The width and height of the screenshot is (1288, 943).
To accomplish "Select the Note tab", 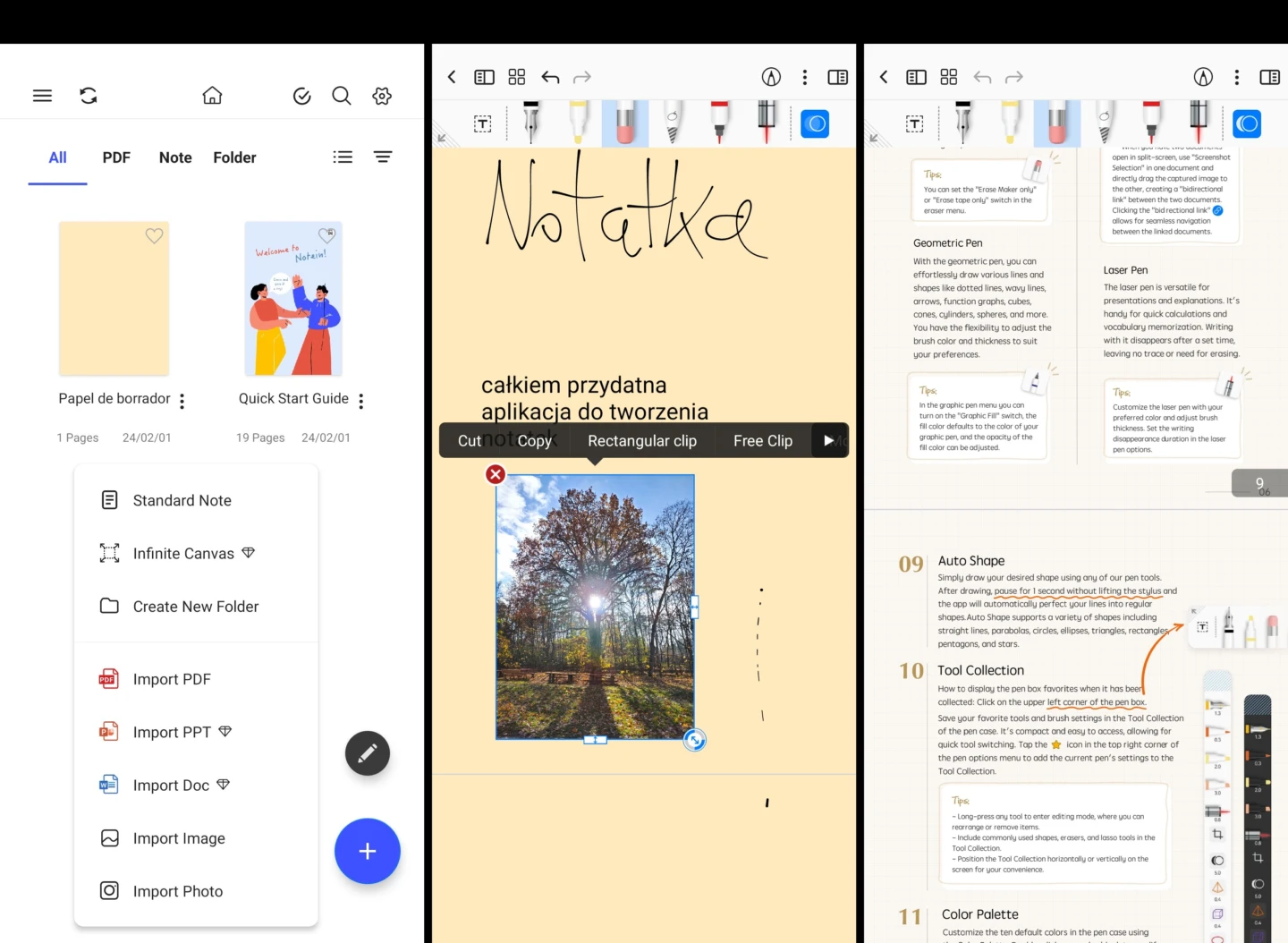I will point(175,157).
